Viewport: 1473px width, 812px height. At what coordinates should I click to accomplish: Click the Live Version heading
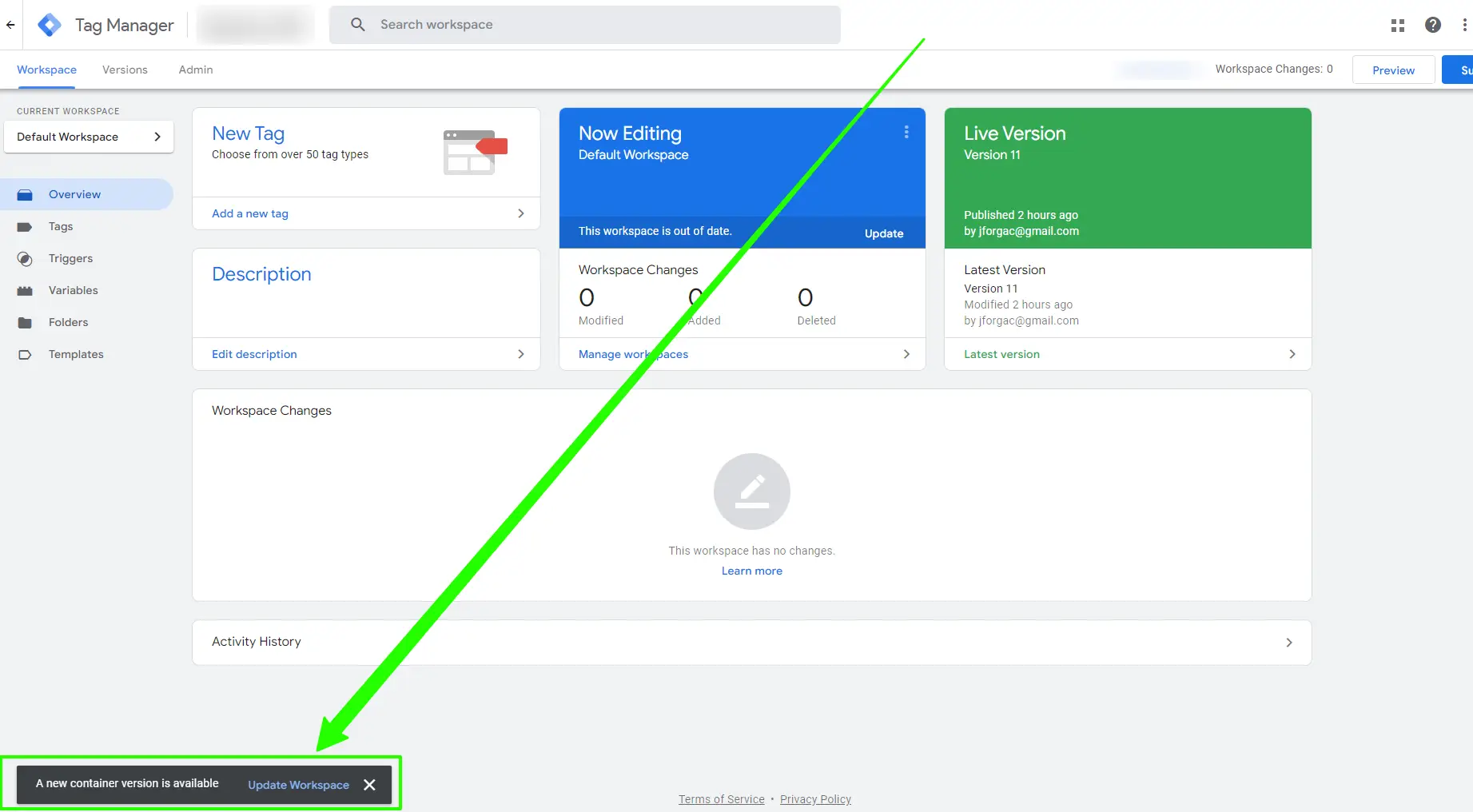point(1015,133)
